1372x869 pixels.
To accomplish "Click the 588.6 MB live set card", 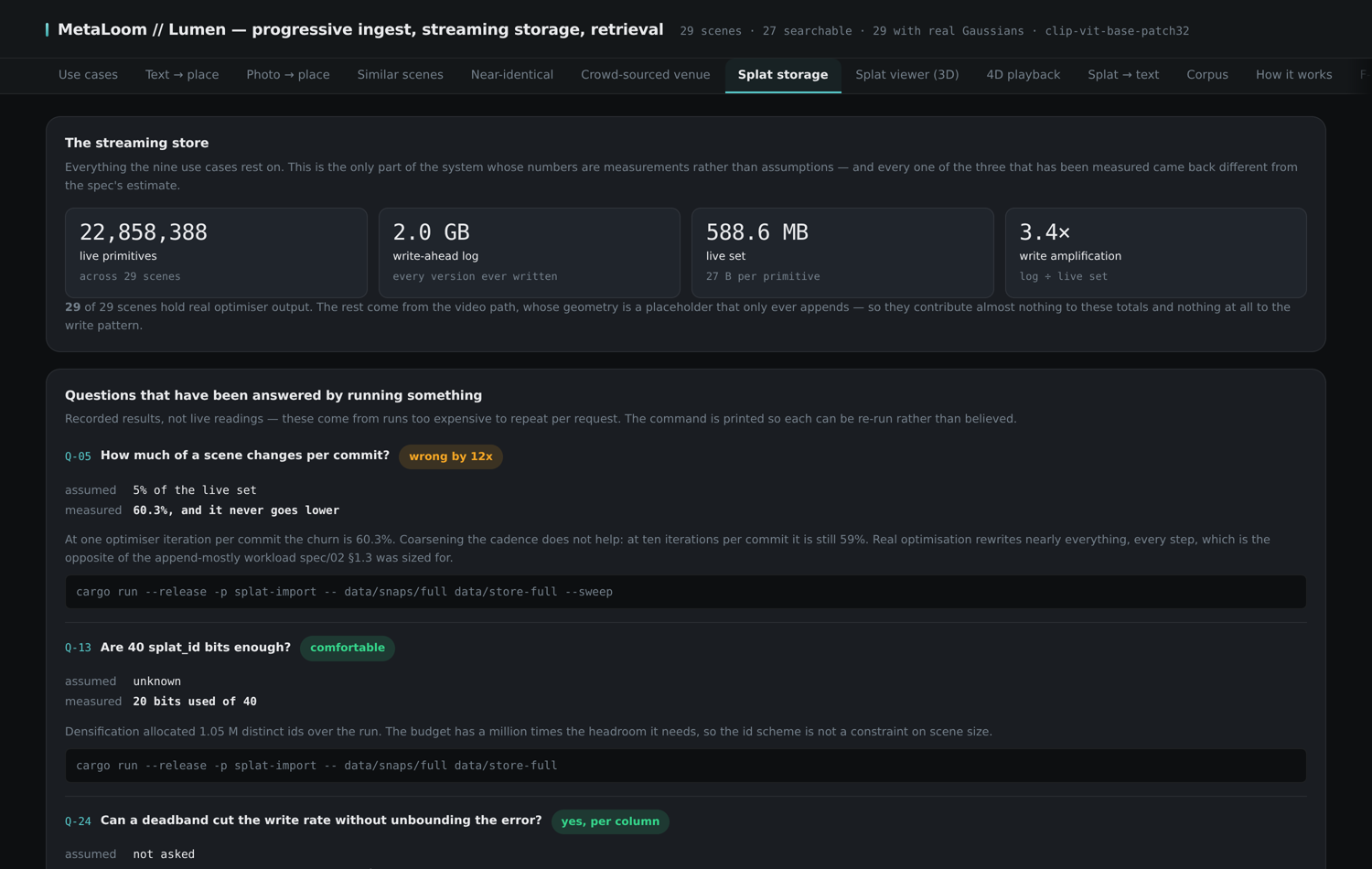I will [842, 252].
